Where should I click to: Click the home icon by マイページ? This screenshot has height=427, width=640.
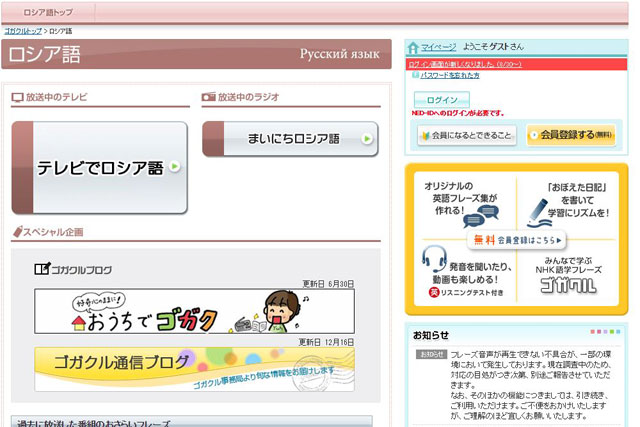pyautogui.click(x=413, y=48)
